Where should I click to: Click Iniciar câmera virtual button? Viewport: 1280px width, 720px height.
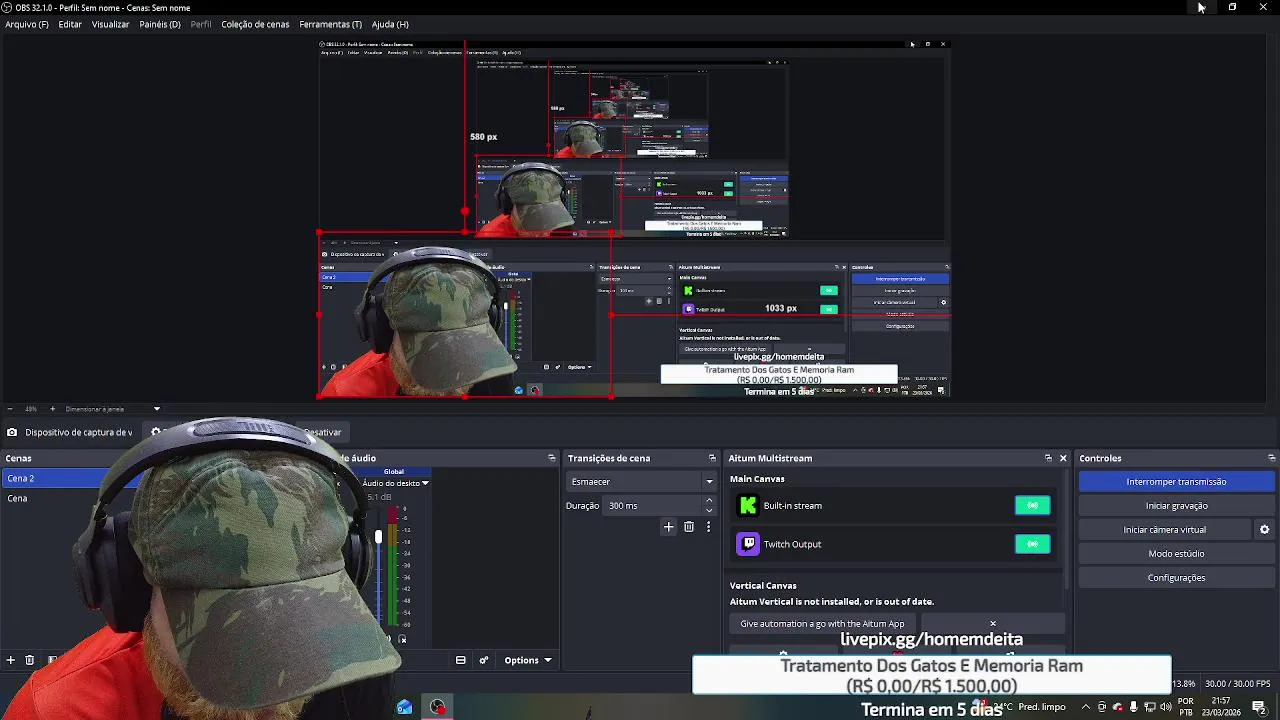[1164, 530]
